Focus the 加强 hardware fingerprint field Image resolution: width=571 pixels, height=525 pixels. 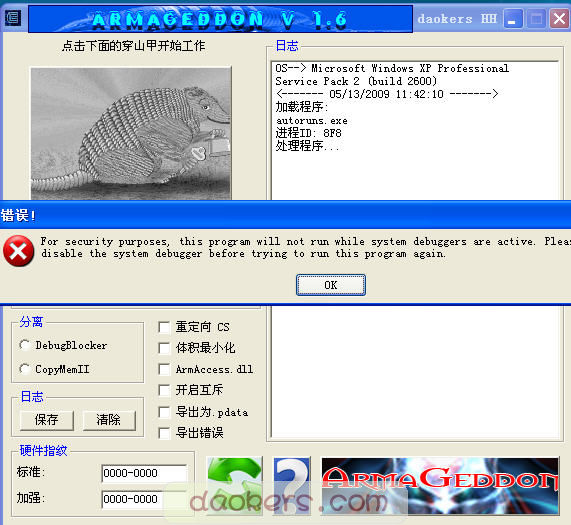144,498
